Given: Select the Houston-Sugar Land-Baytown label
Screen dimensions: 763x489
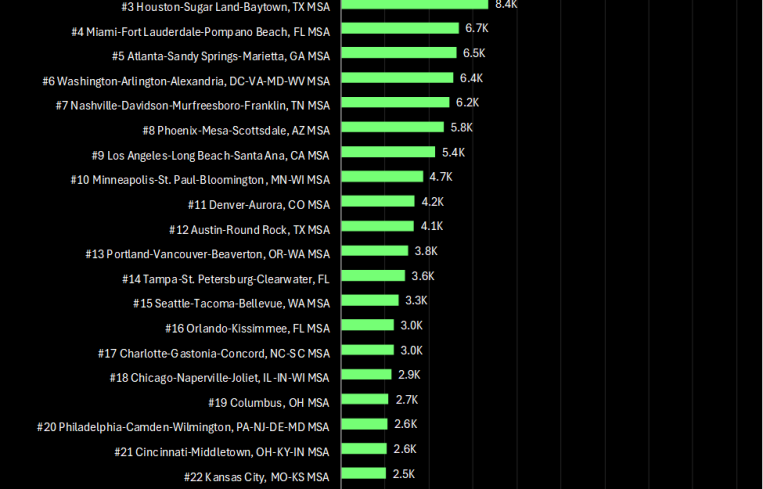Looking at the screenshot, I should click(225, 7).
